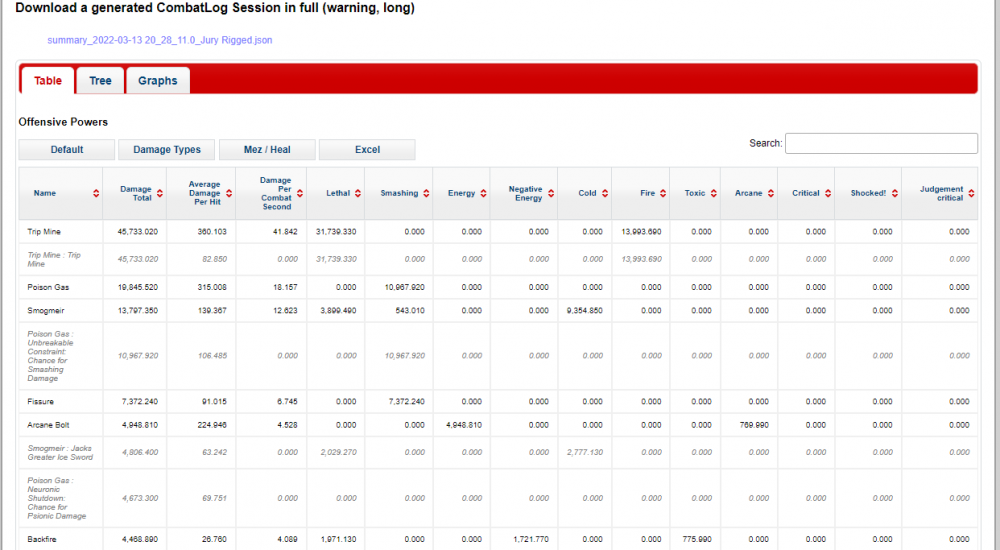Sort Negative Energy column via arrow icon
The height and width of the screenshot is (550, 1000).
[550, 194]
